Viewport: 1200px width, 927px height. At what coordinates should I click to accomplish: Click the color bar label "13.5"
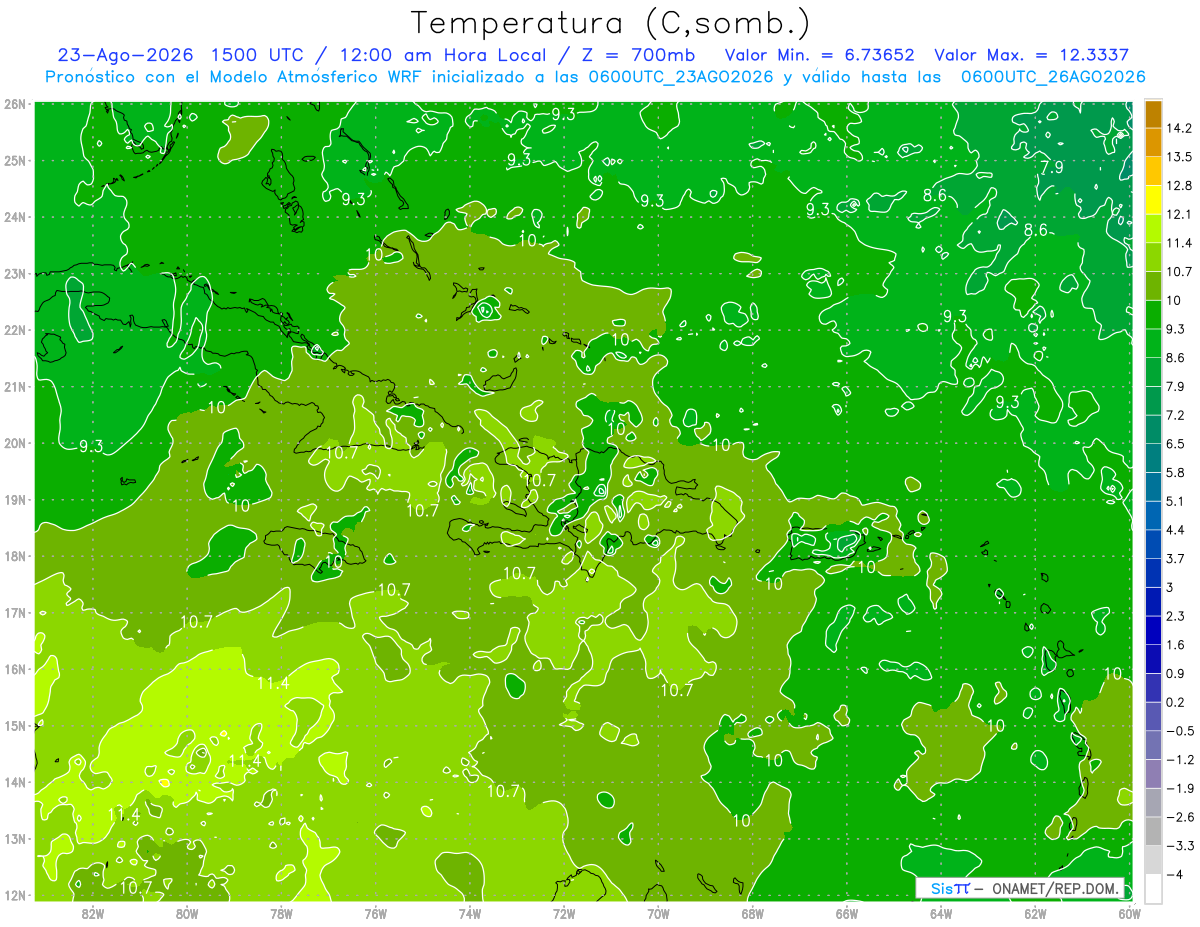[x=1178, y=157]
